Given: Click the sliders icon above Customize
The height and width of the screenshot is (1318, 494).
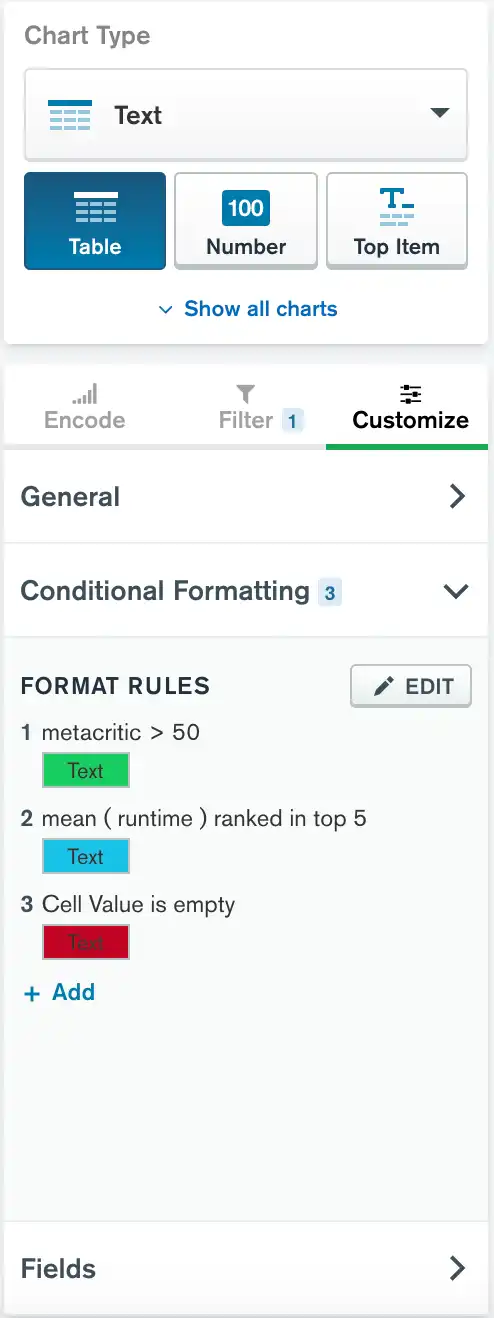Looking at the screenshot, I should pos(411,394).
